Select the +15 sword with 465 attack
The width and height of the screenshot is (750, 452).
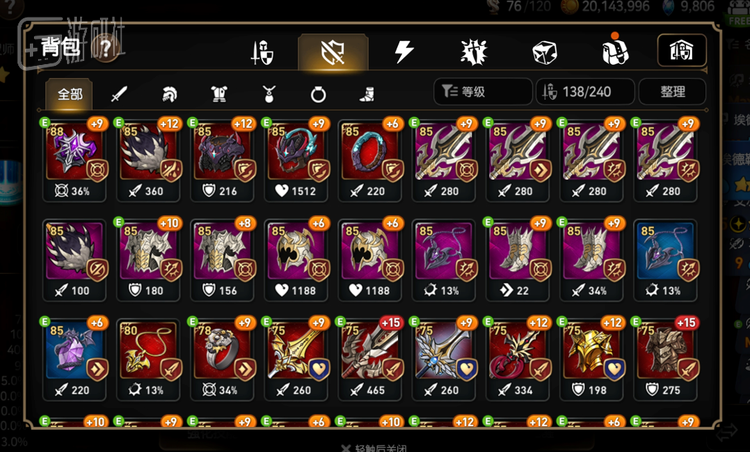[370, 359]
